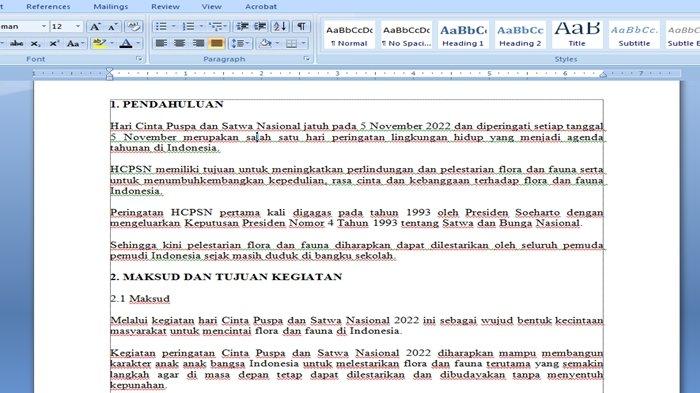
Task: Open the font size dropdown
Action: pyautogui.click(x=78, y=27)
